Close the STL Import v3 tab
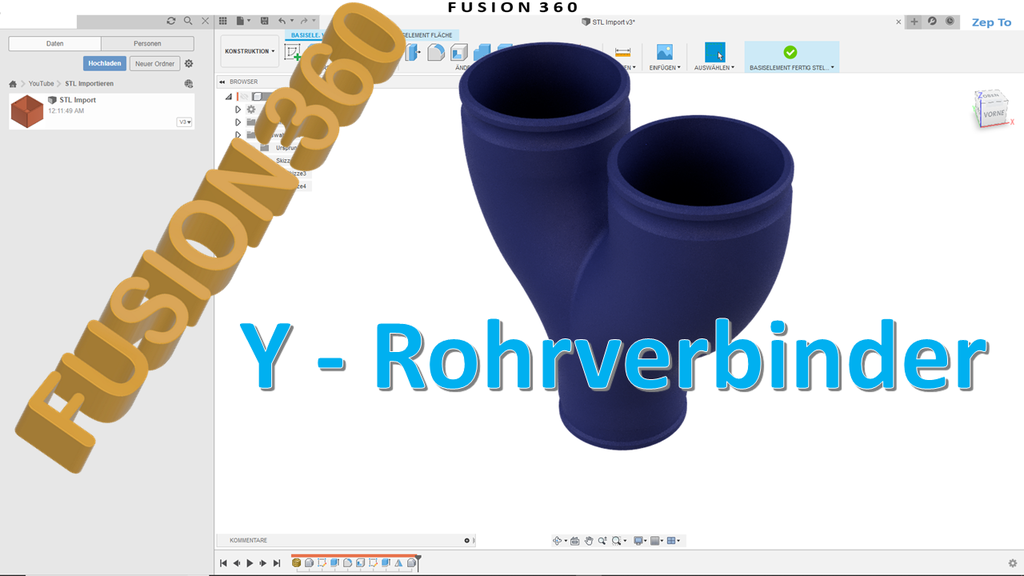The height and width of the screenshot is (576, 1024). coord(898,22)
